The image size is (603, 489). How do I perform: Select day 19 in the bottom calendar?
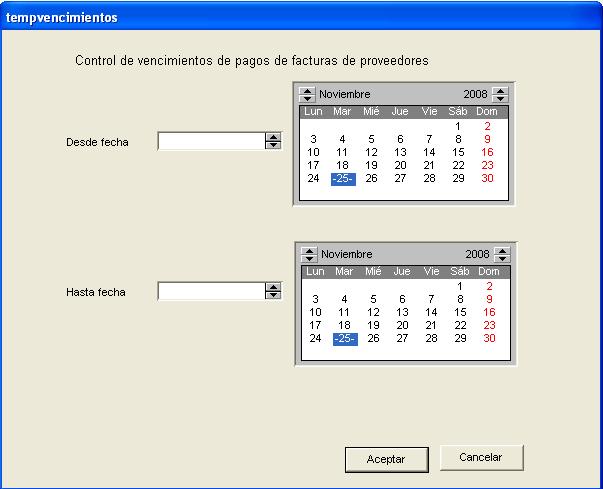(x=373, y=325)
